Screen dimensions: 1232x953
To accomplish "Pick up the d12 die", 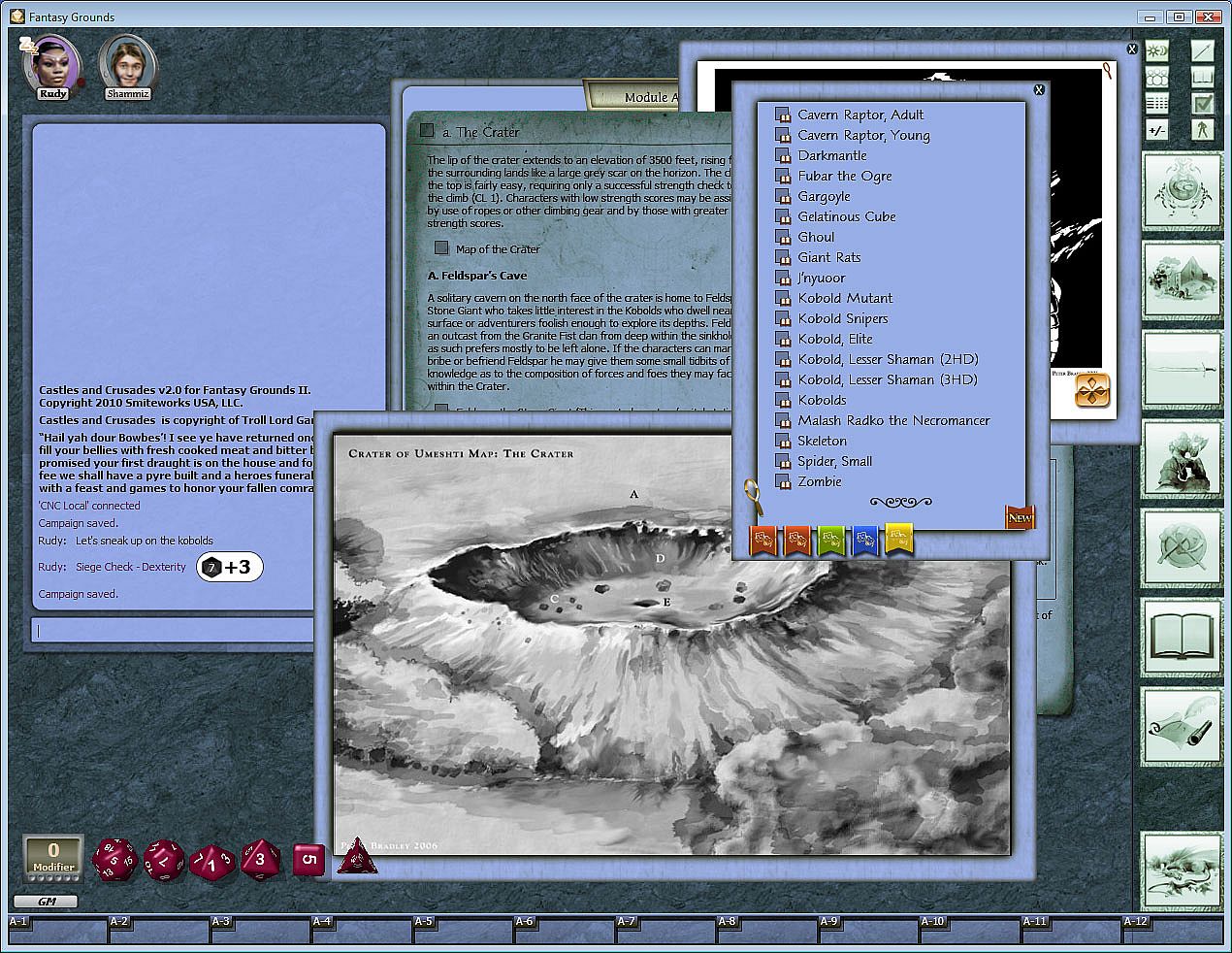I will pos(163,860).
